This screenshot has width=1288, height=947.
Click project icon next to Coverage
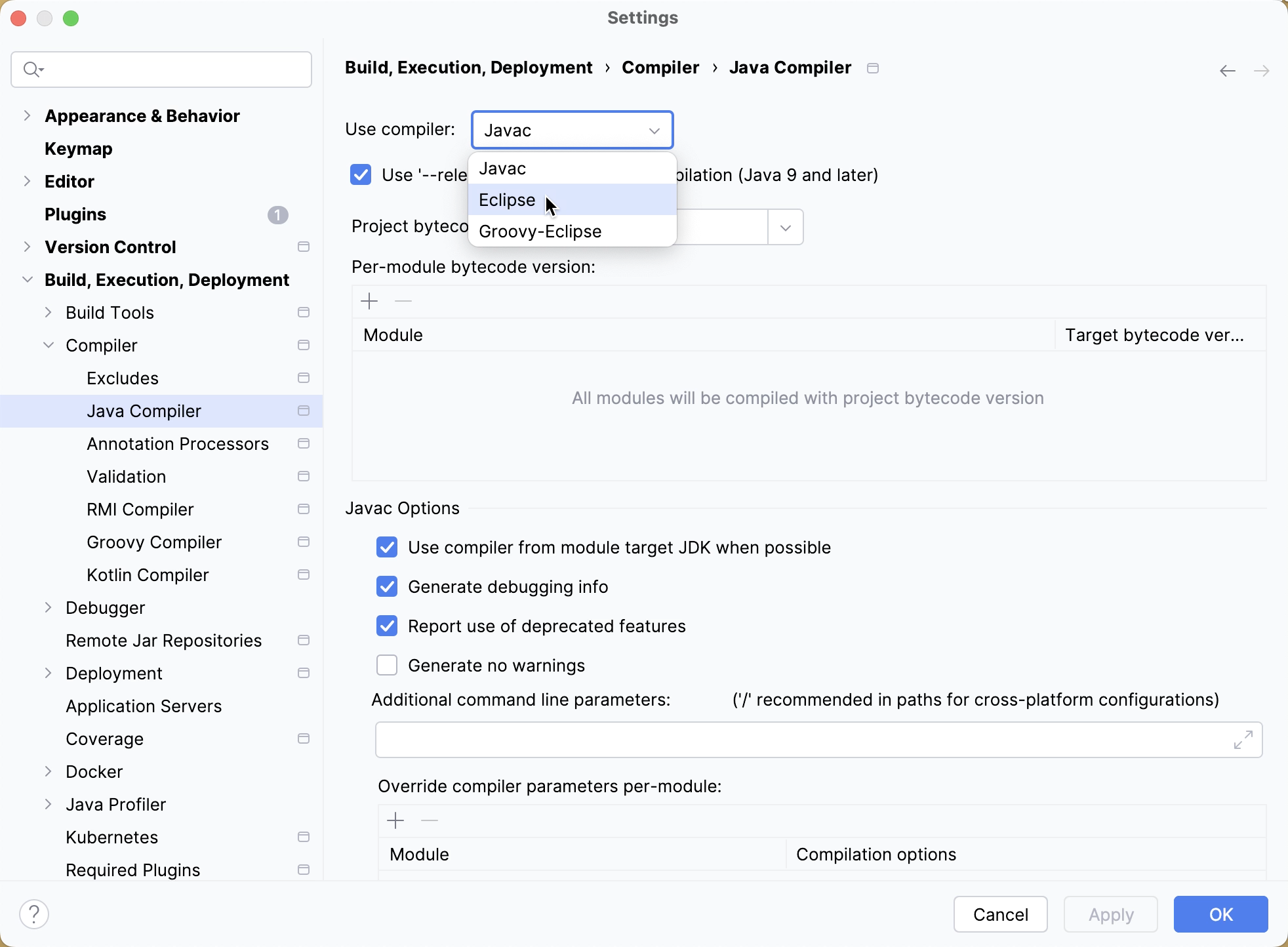(304, 738)
